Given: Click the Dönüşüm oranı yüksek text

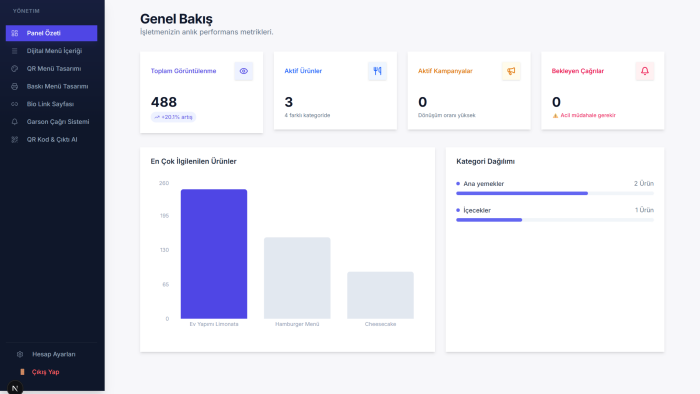Looking at the screenshot, I should point(446,115).
